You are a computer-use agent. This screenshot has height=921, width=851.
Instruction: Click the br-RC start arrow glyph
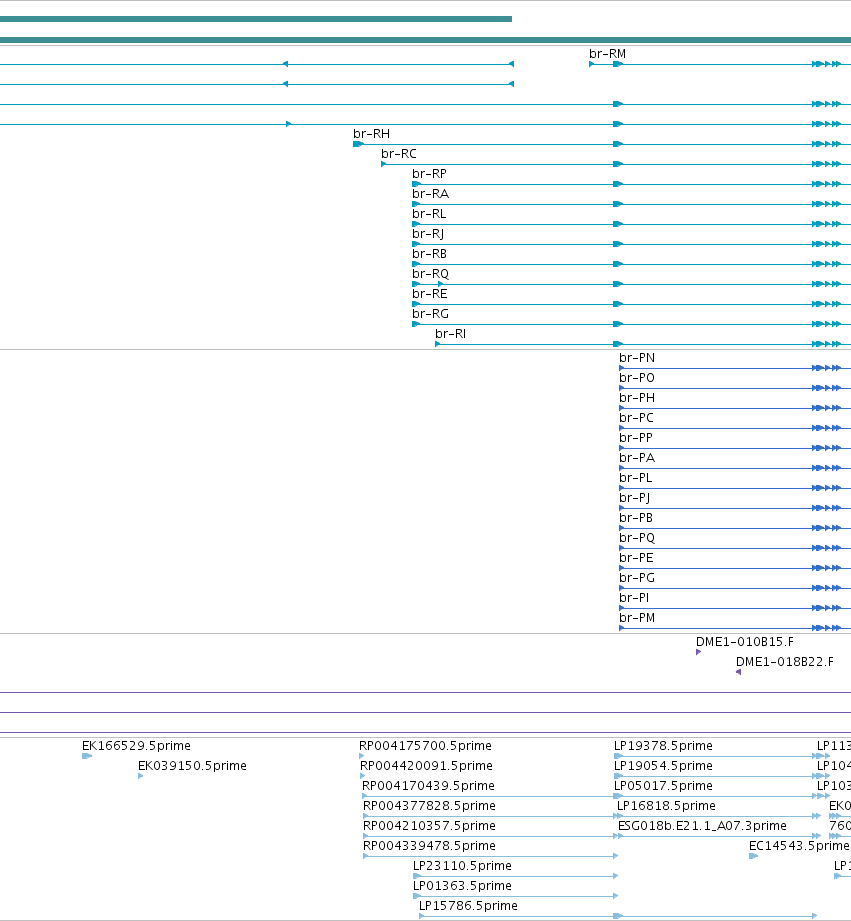(x=384, y=164)
